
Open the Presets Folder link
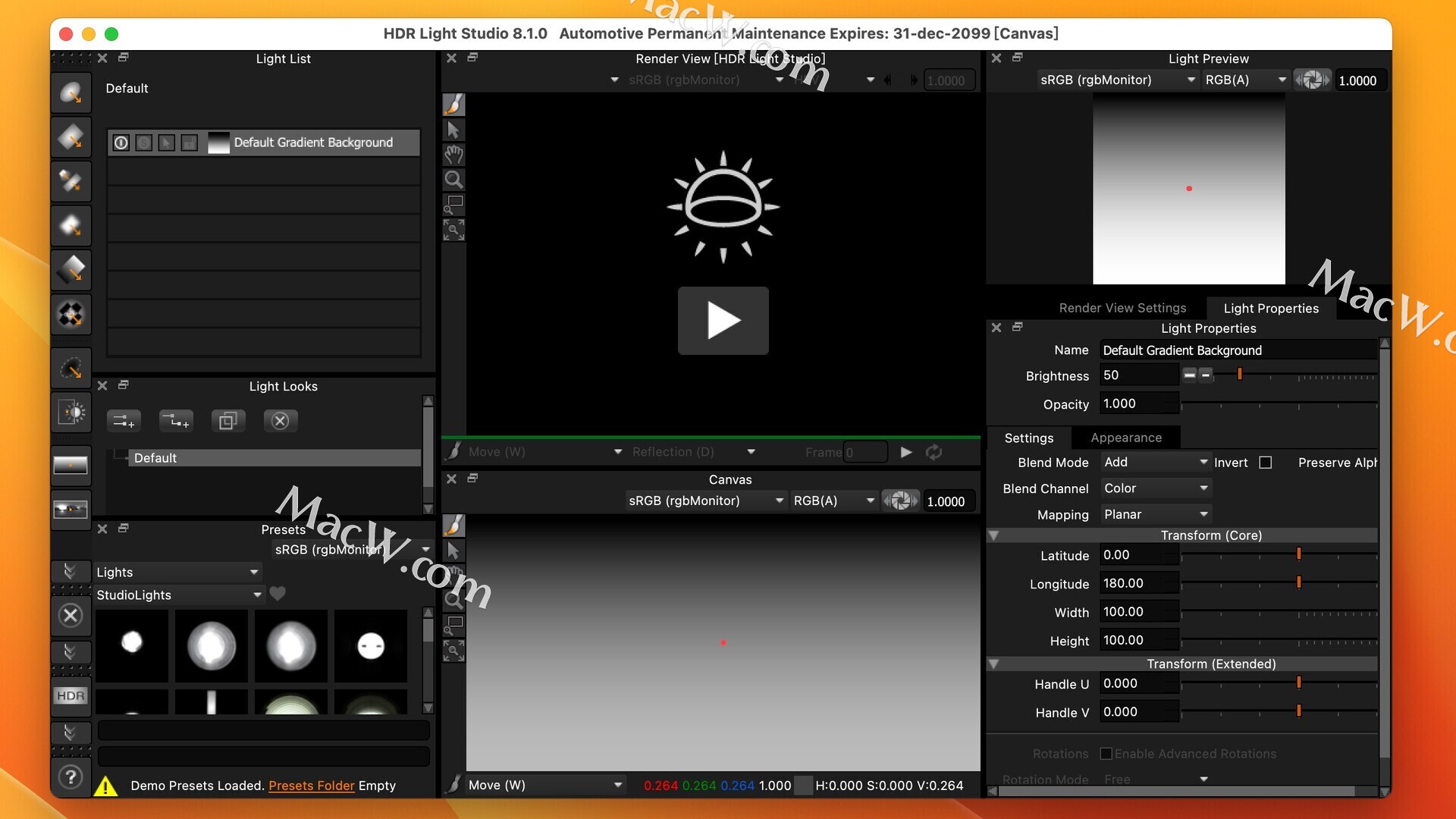coord(311,786)
